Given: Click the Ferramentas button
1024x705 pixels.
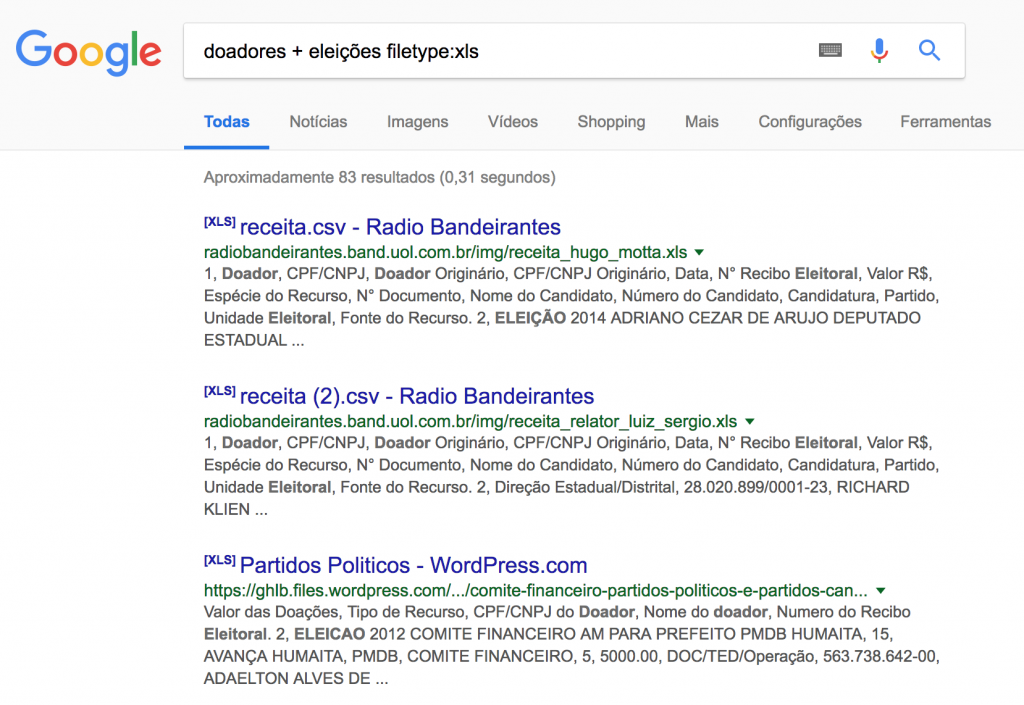Looking at the screenshot, I should pyautogui.click(x=945, y=122).
